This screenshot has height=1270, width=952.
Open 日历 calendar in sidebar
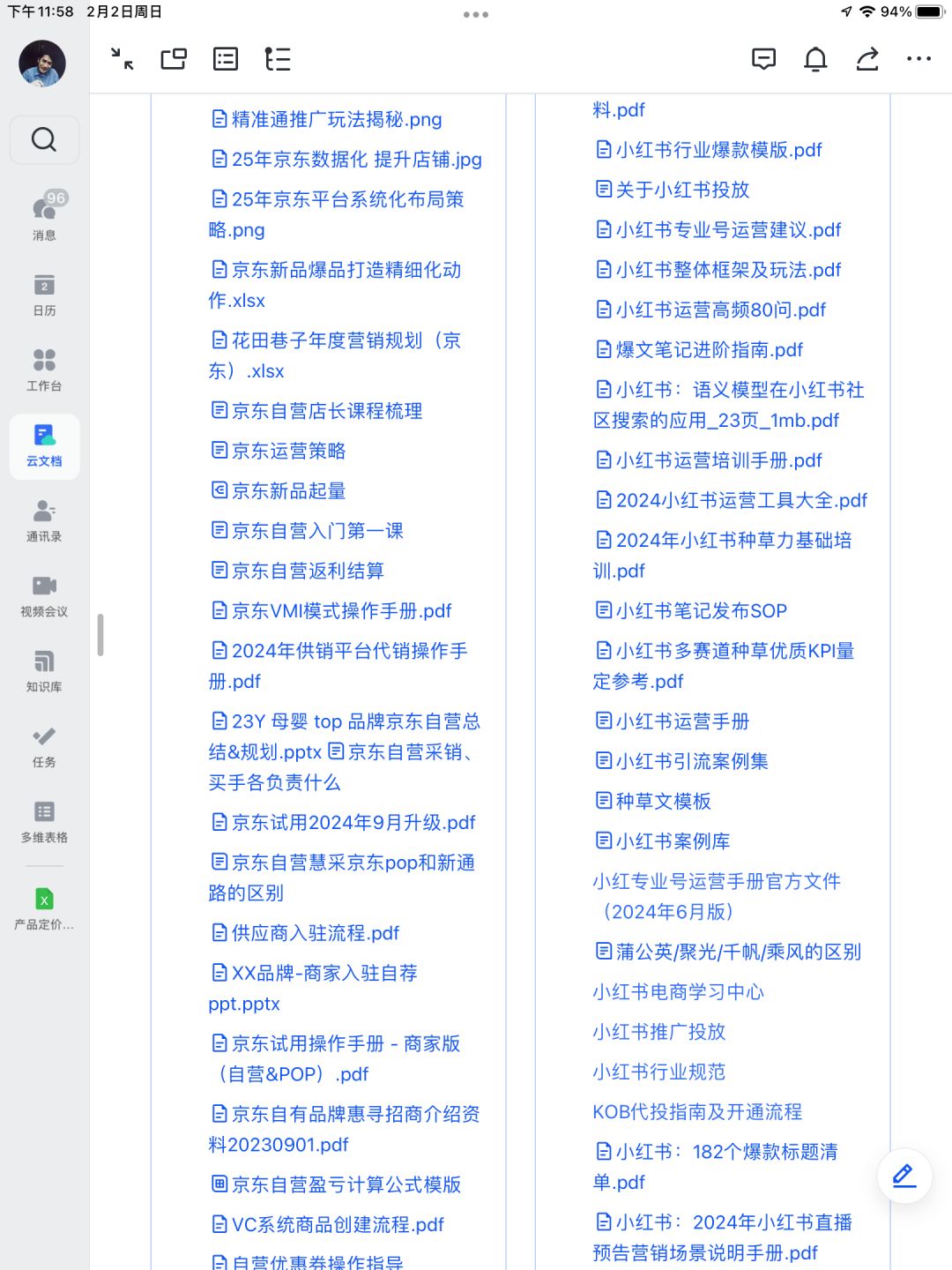click(x=44, y=295)
